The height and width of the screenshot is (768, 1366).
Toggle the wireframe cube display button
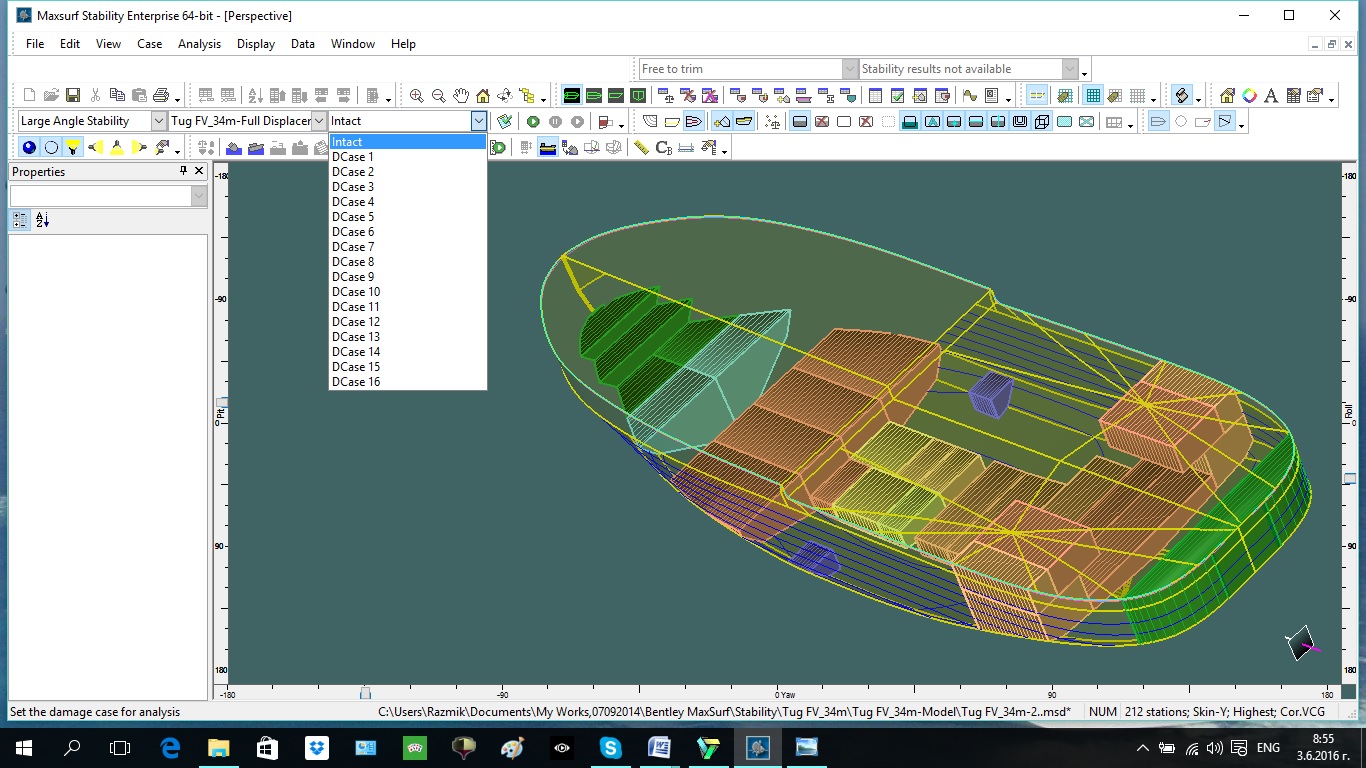[x=1042, y=122]
